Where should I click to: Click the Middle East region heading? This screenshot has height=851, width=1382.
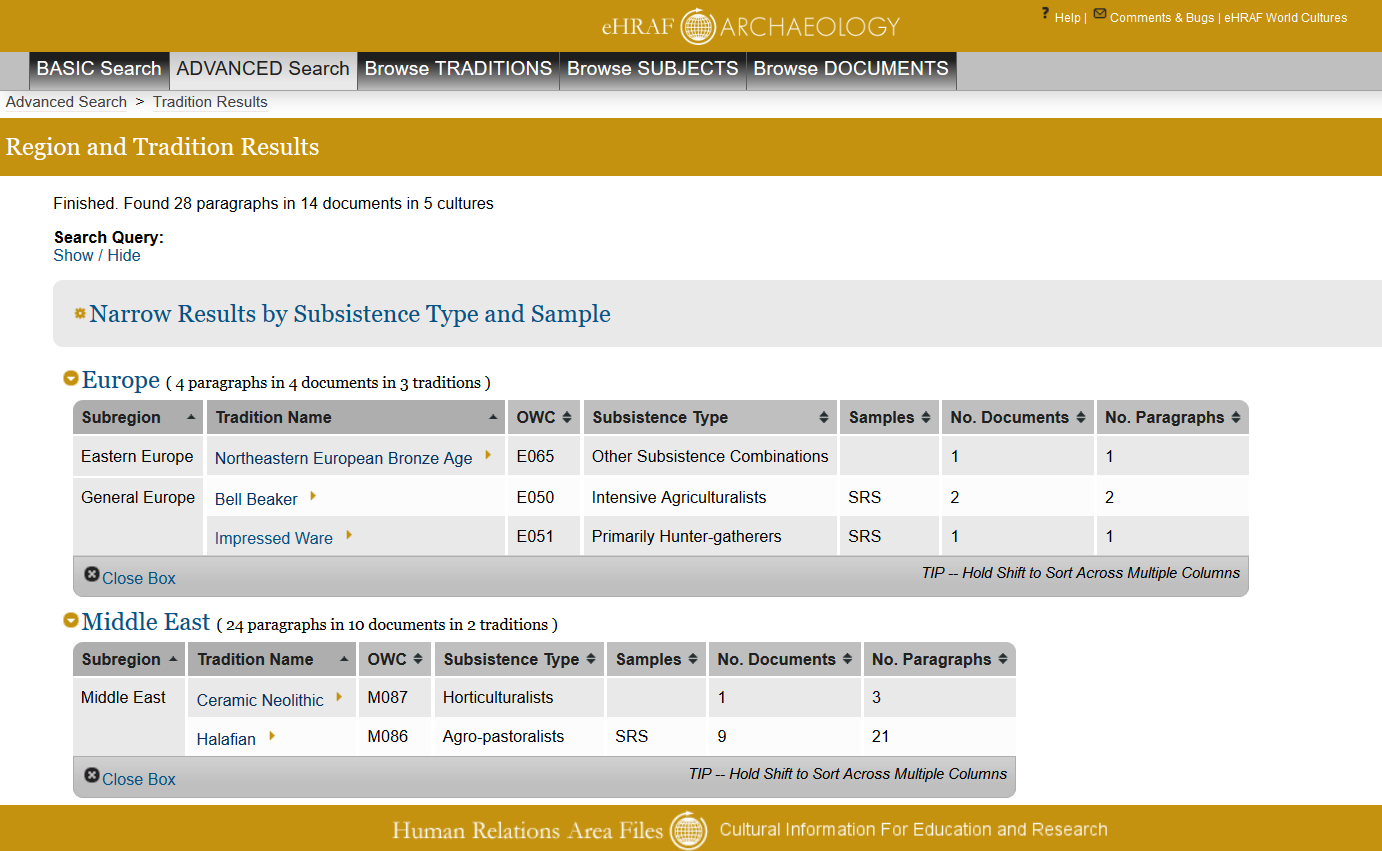146,622
